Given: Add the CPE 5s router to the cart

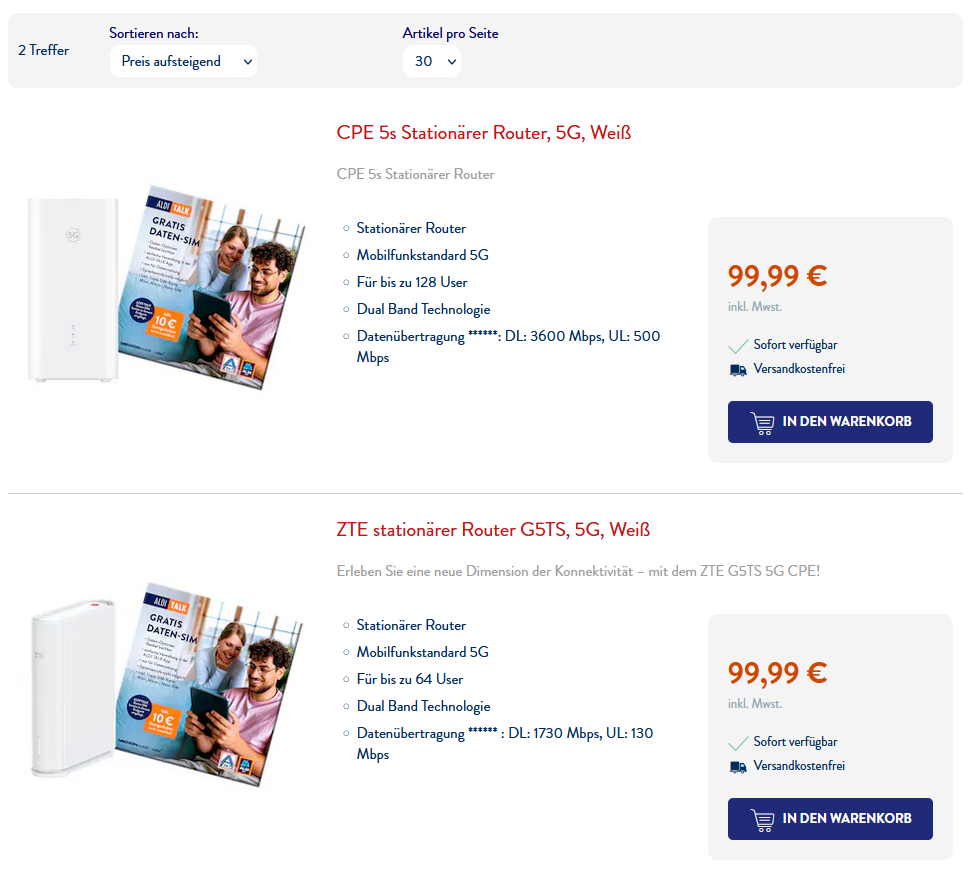Looking at the screenshot, I should pos(830,421).
